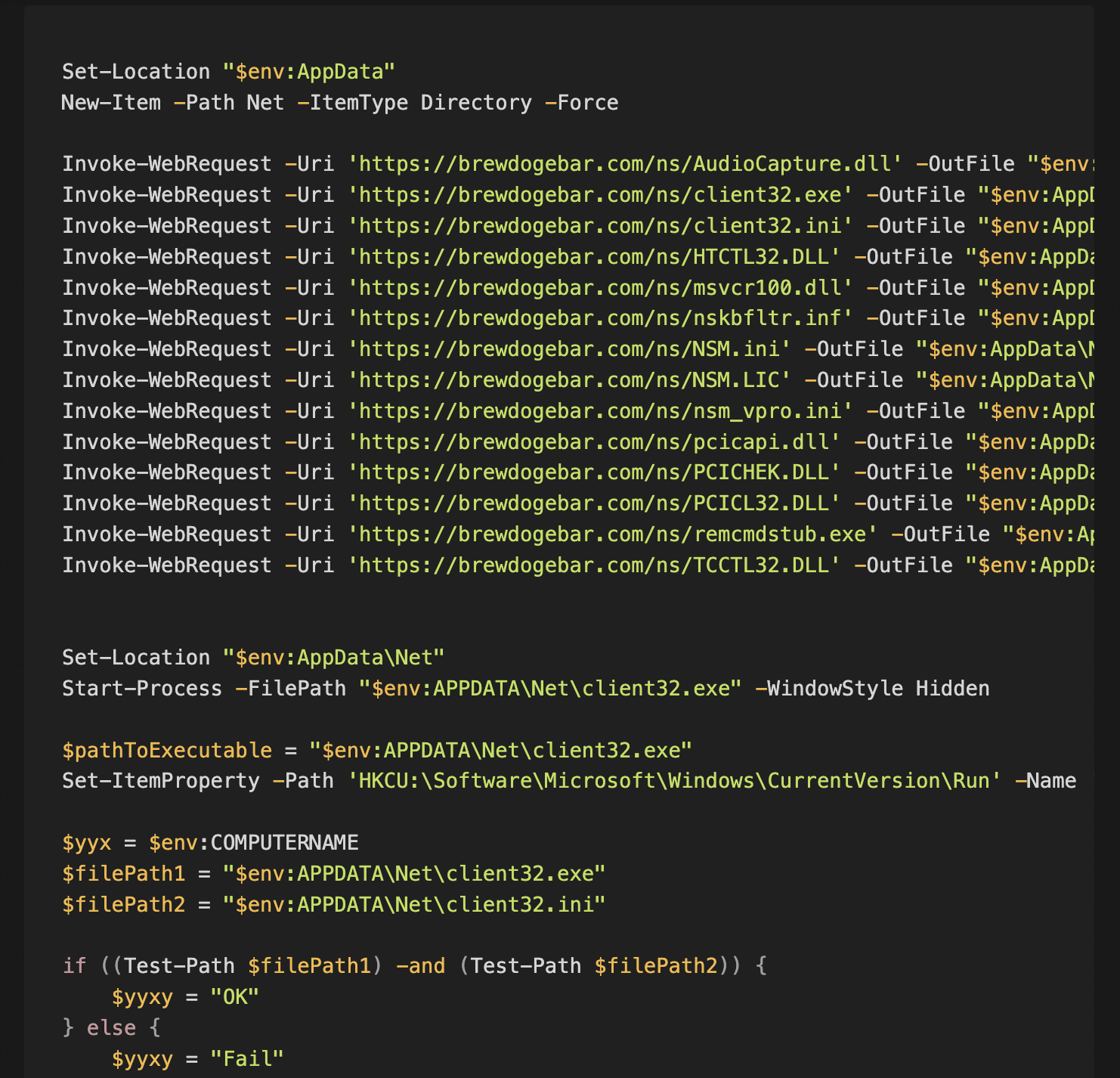Click the ns/client32.ini download URL
This screenshot has width=1120, height=1078.
click(599, 226)
